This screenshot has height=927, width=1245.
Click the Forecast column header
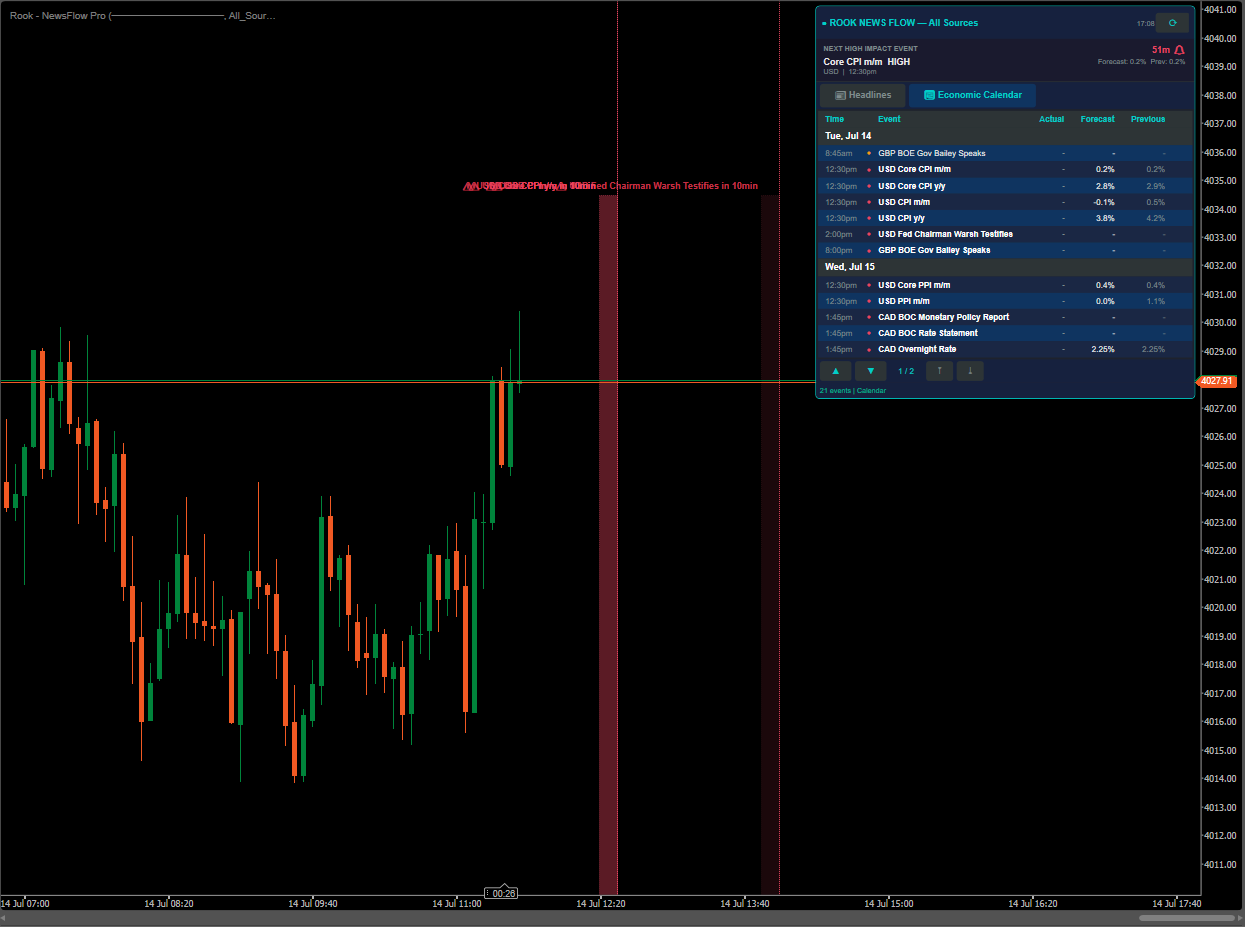coord(1097,119)
